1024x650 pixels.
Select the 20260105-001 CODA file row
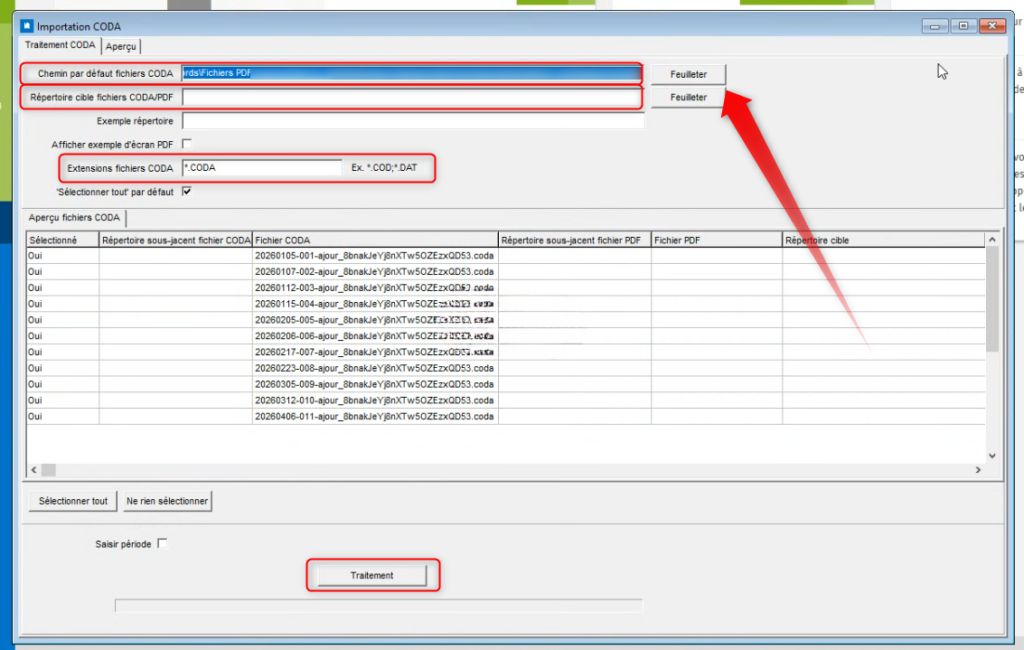click(374, 256)
